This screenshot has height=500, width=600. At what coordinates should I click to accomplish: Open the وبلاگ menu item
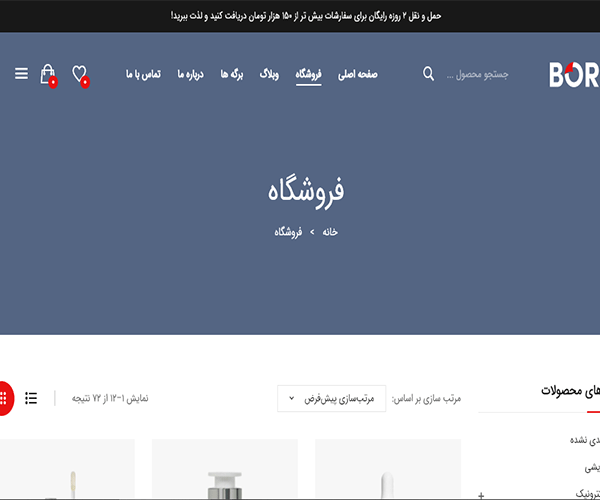tap(270, 75)
